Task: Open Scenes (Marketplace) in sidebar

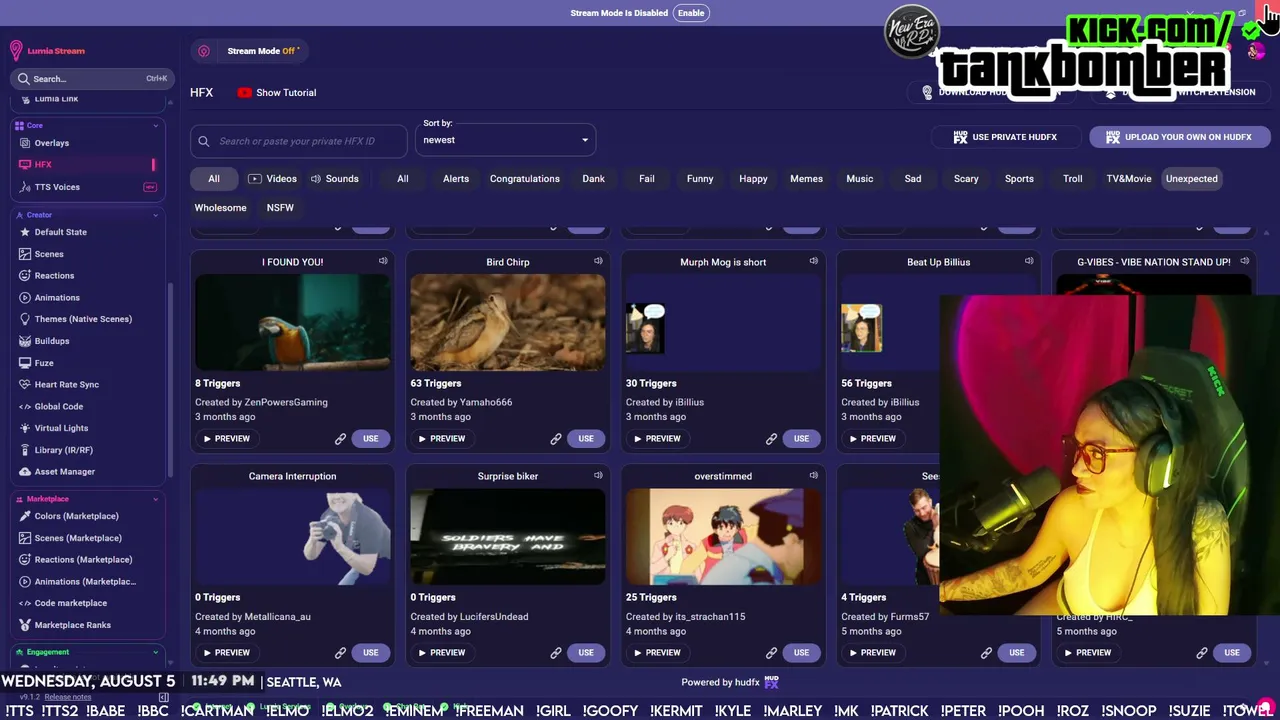Action: tap(86, 538)
